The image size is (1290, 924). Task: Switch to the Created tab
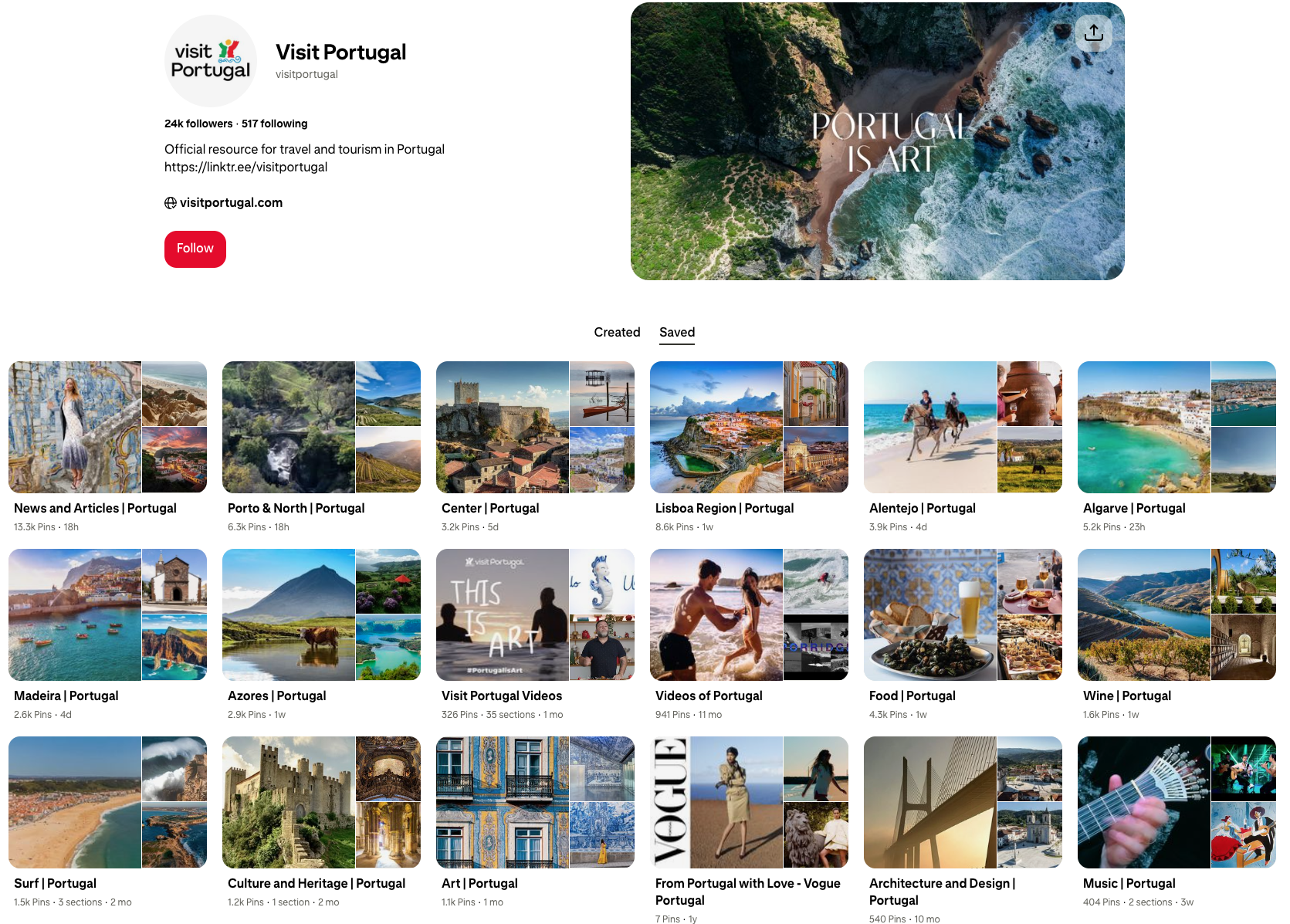(x=617, y=333)
